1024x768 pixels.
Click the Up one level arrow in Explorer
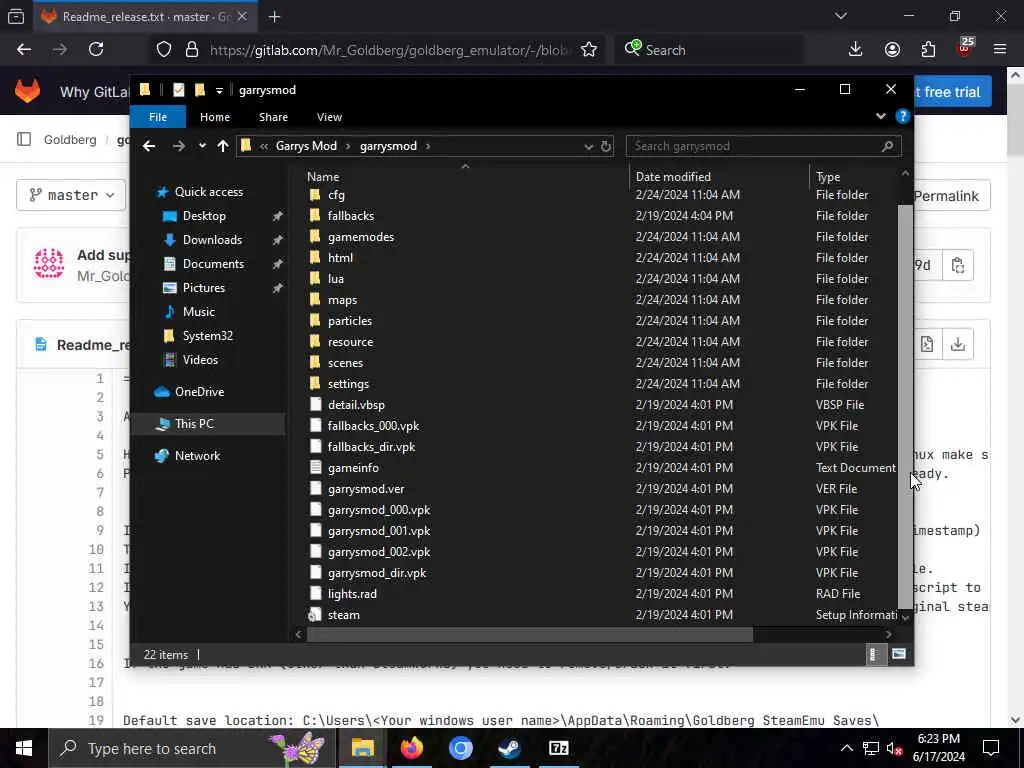pos(223,146)
